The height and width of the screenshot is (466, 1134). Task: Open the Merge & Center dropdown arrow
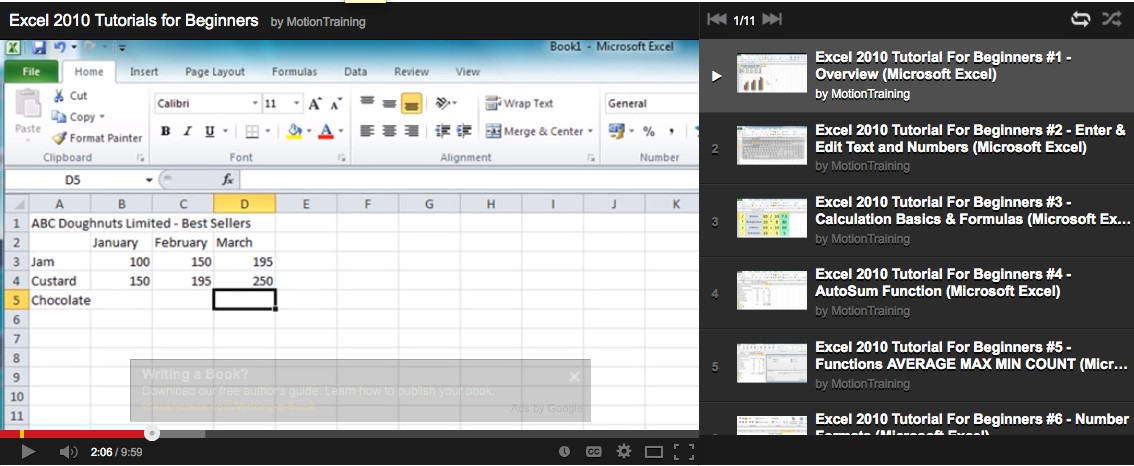[x=590, y=131]
